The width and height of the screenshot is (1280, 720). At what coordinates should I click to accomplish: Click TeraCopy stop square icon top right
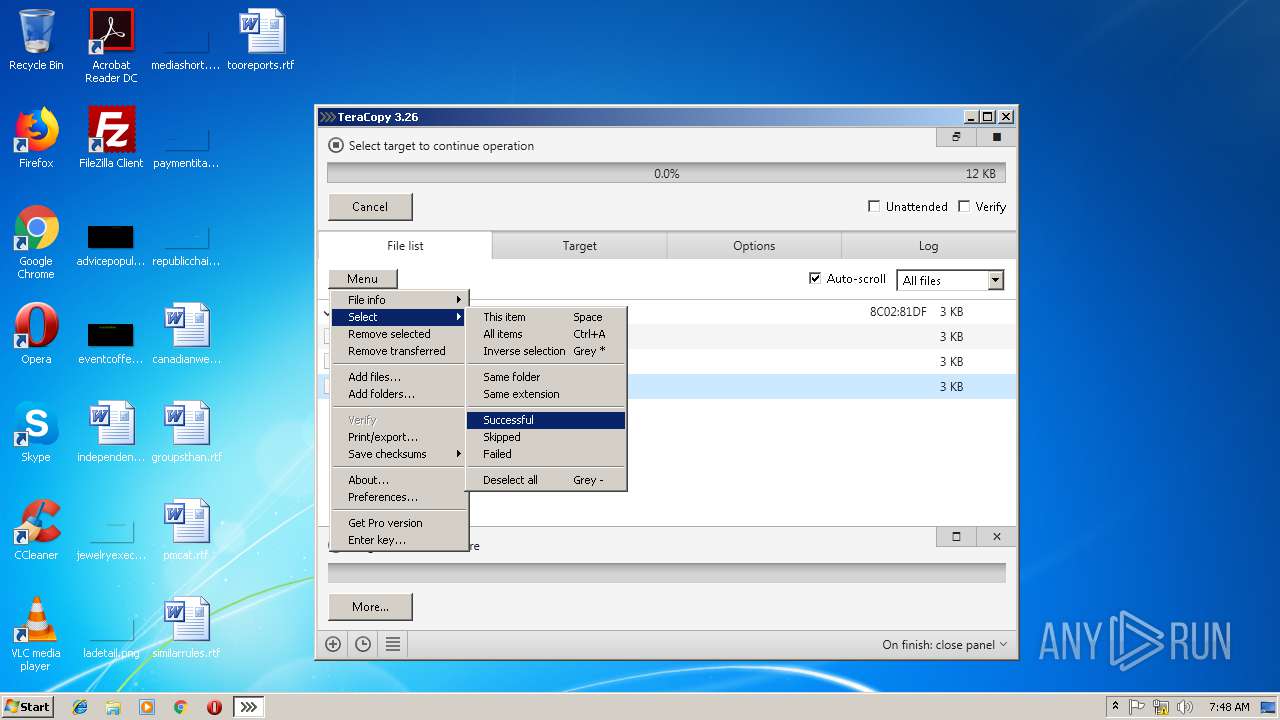[996, 137]
